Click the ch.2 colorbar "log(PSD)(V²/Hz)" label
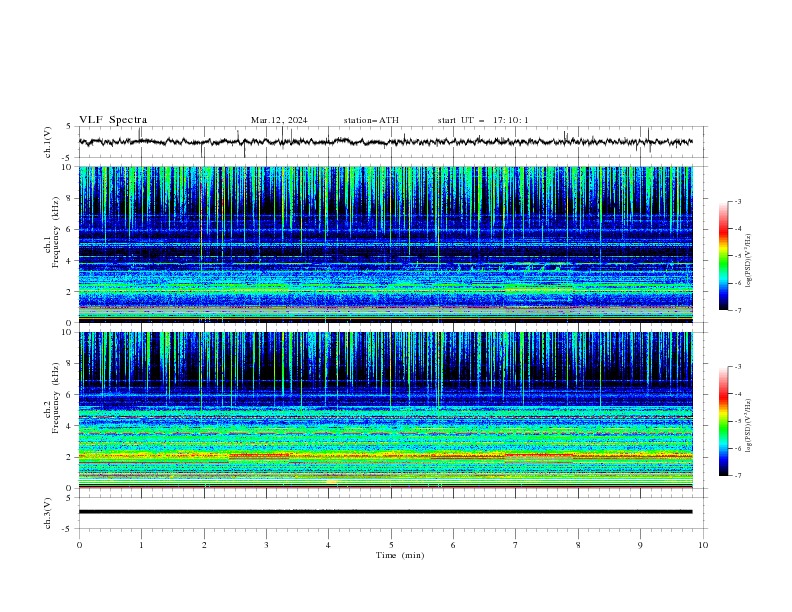The width and height of the screenshot is (792, 612). tap(749, 426)
